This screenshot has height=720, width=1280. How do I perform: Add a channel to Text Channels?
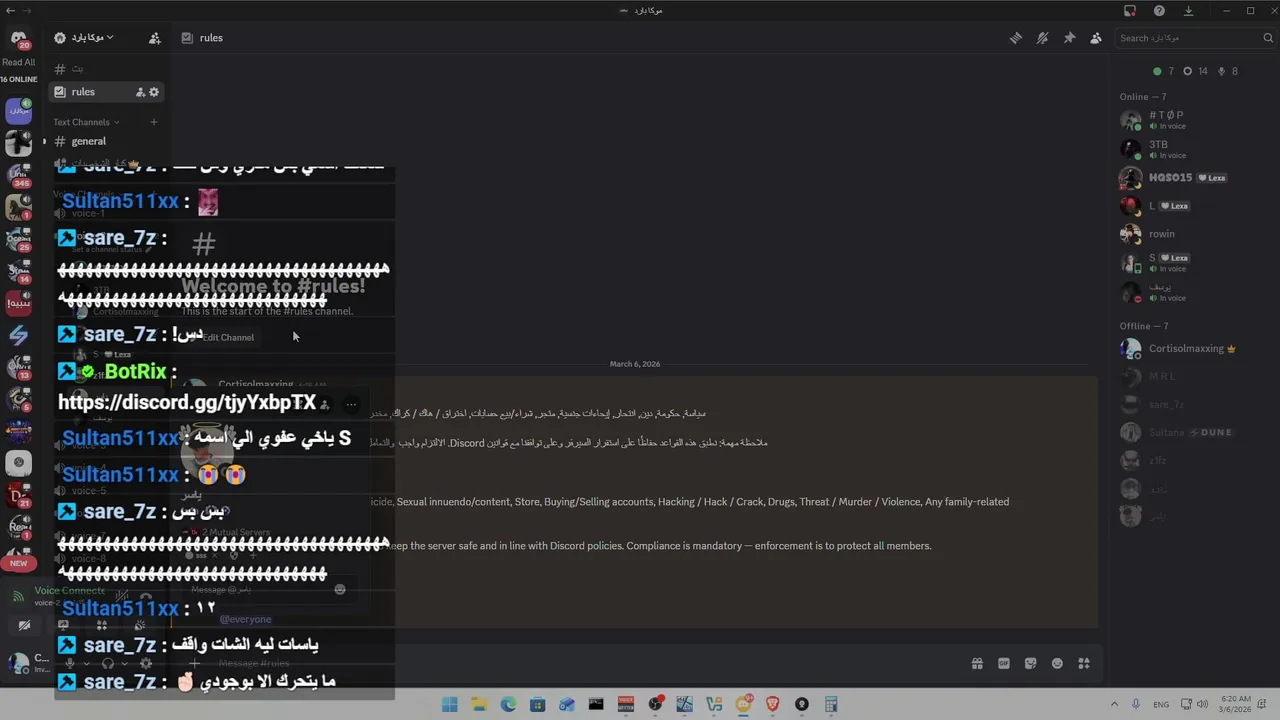click(x=154, y=122)
